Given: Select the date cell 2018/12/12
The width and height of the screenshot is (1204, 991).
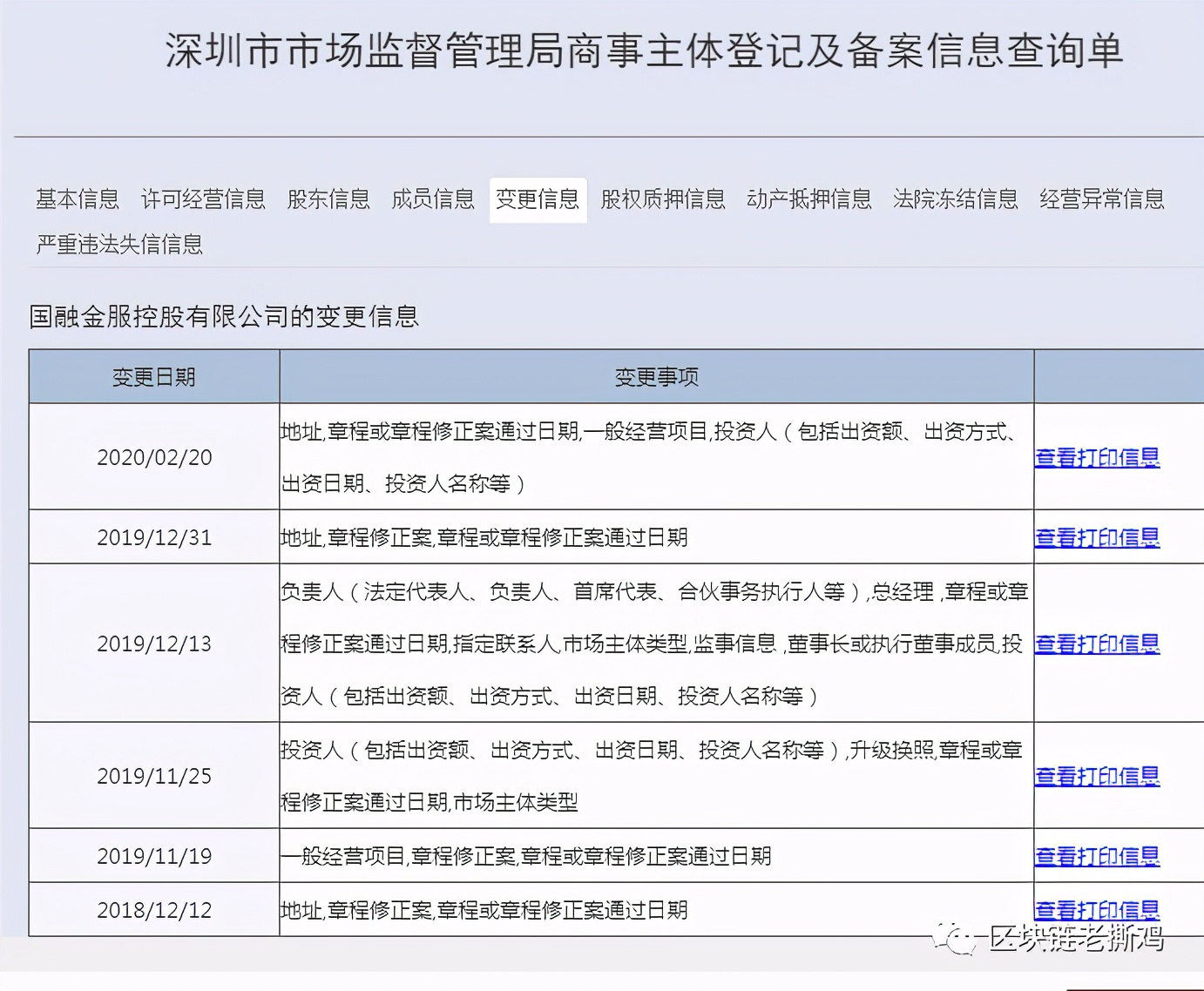Looking at the screenshot, I should pos(154,910).
